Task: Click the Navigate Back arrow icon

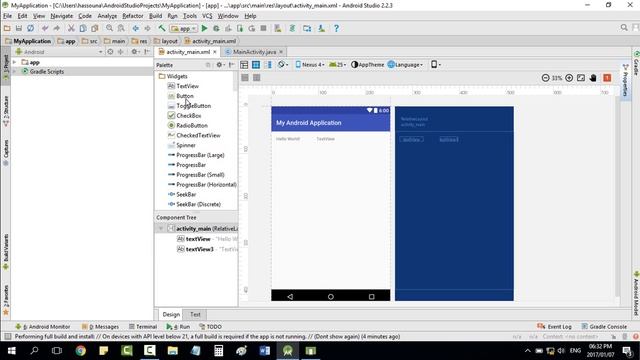Action: tap(136, 28)
